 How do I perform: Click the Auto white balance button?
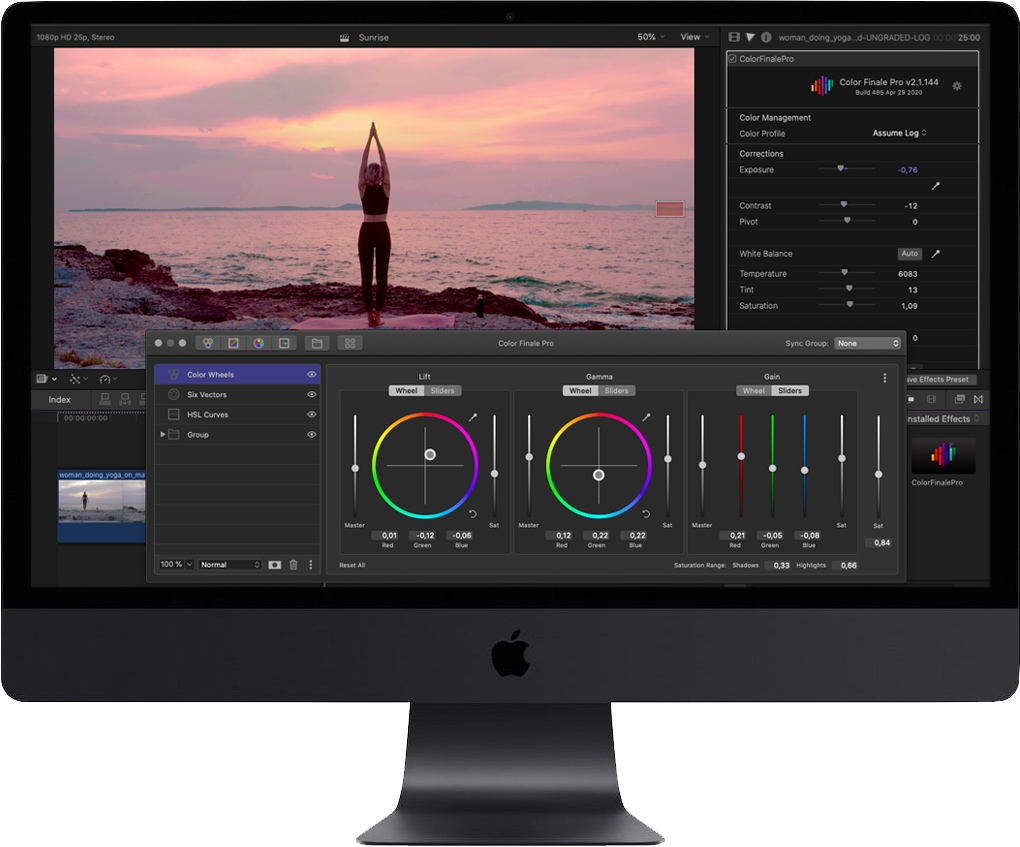[x=909, y=254]
